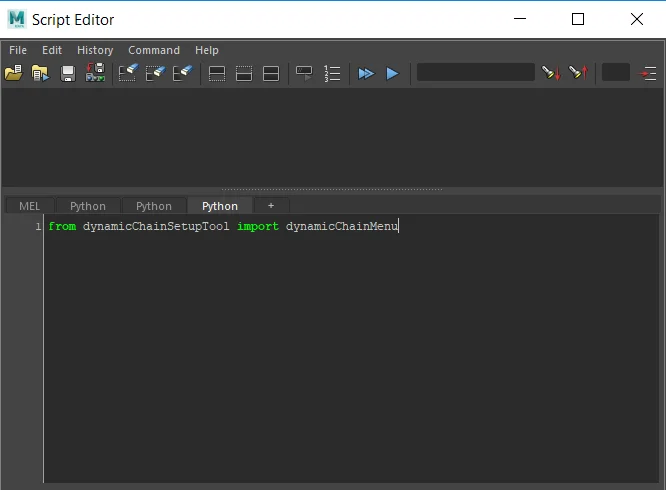Click the word dynamicChainSetupTool in the code

(x=156, y=226)
